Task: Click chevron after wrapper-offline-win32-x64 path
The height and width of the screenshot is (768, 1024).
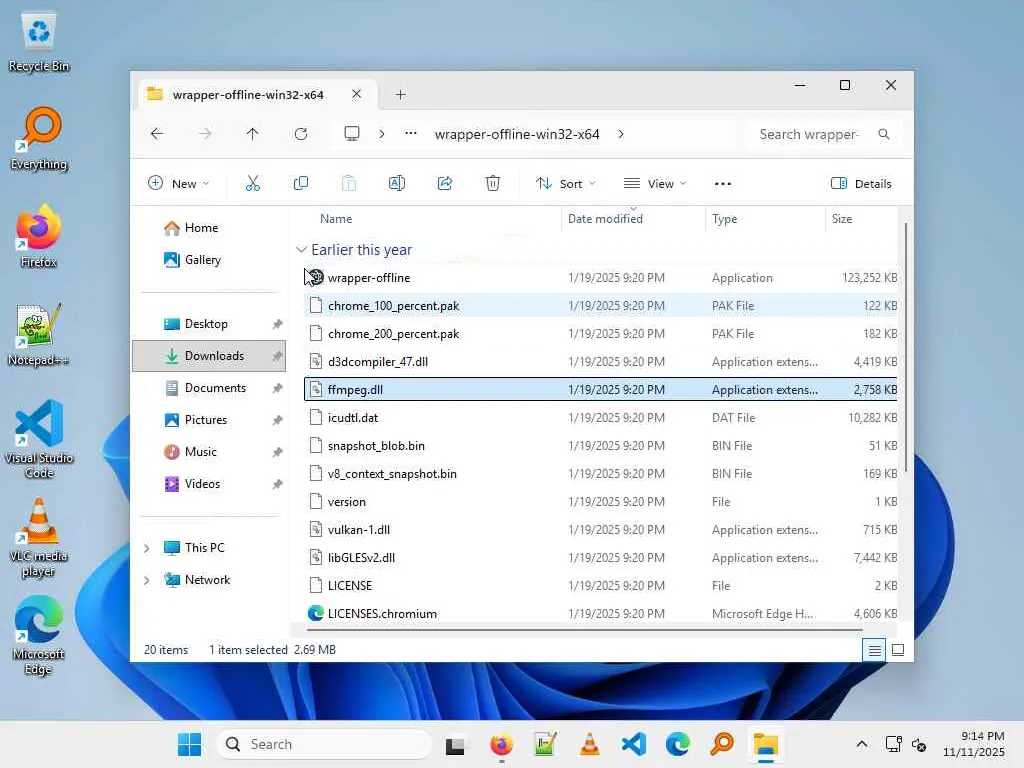Action: 620,134
